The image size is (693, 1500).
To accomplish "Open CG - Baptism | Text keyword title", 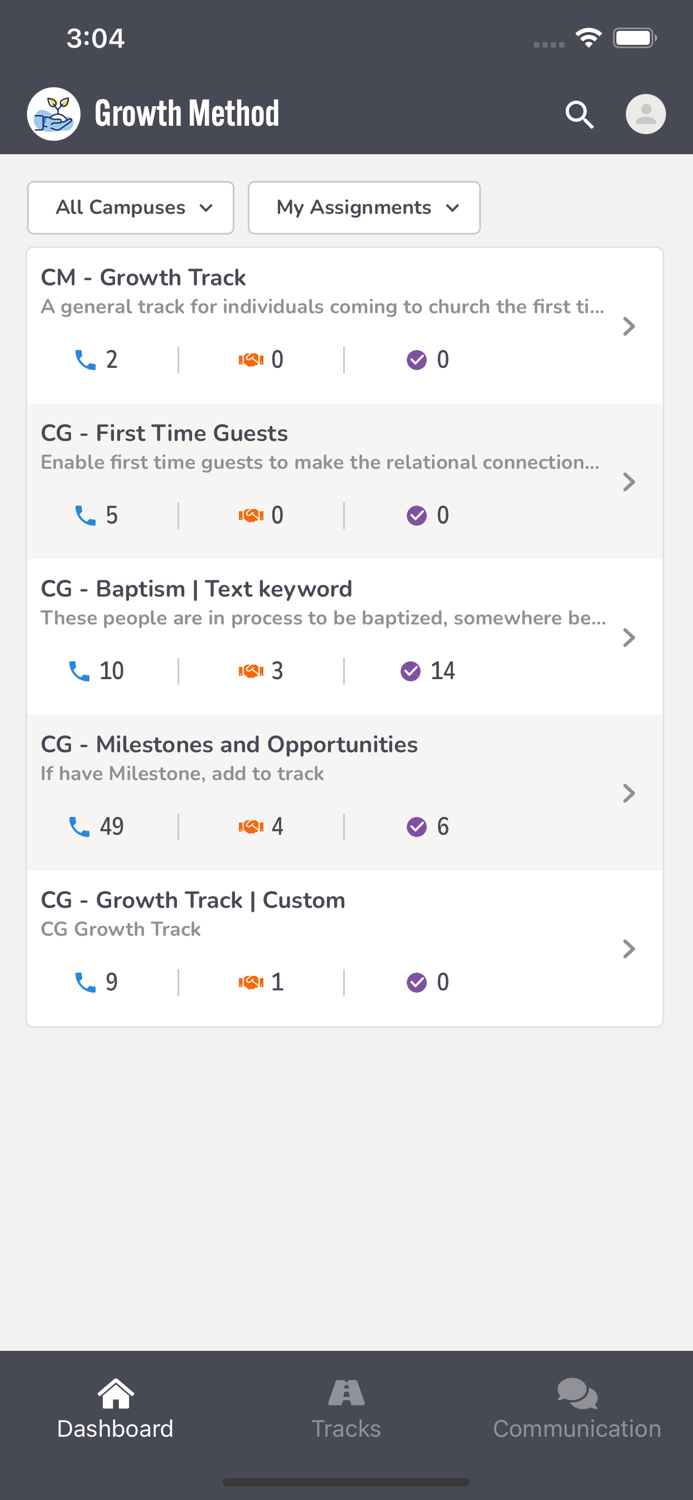I will [x=196, y=589].
